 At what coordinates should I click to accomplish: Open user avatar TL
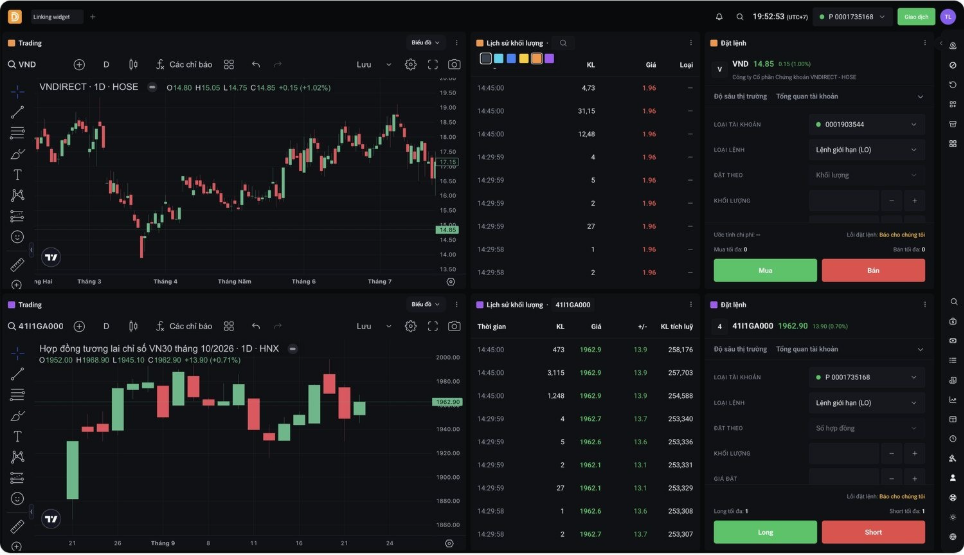(x=948, y=17)
